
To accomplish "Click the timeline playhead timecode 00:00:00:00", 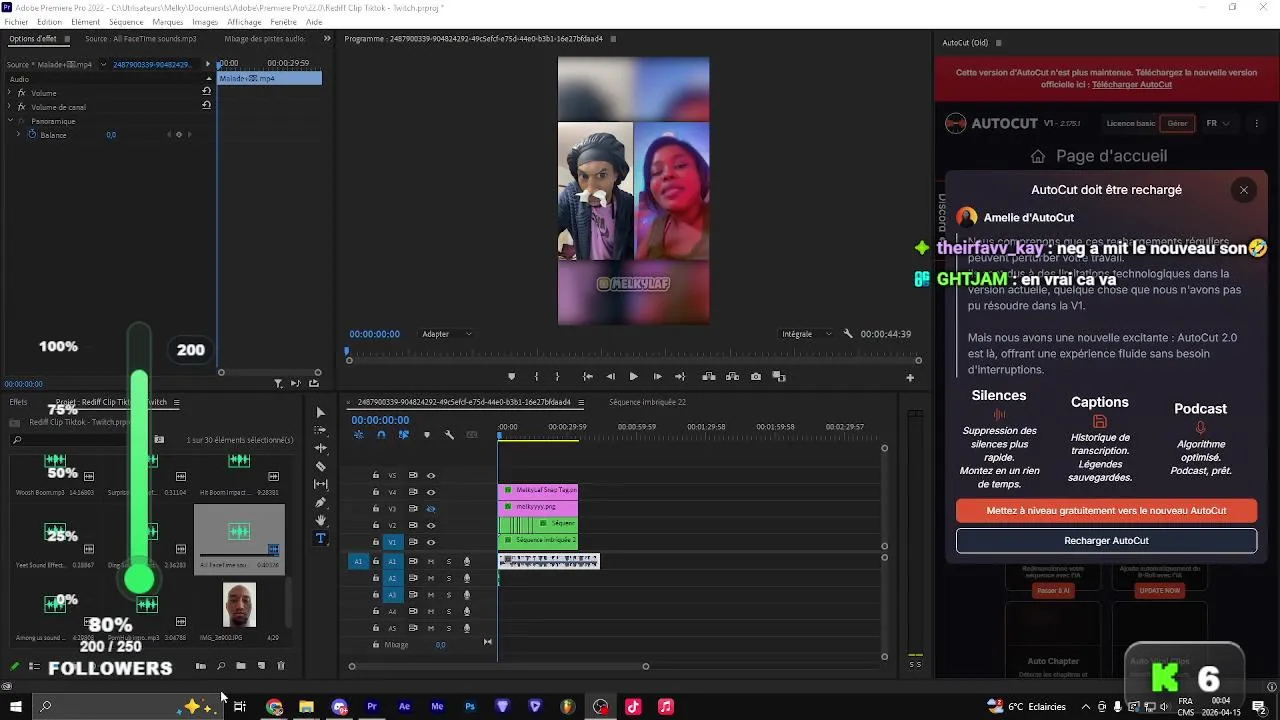I will (x=380, y=420).
